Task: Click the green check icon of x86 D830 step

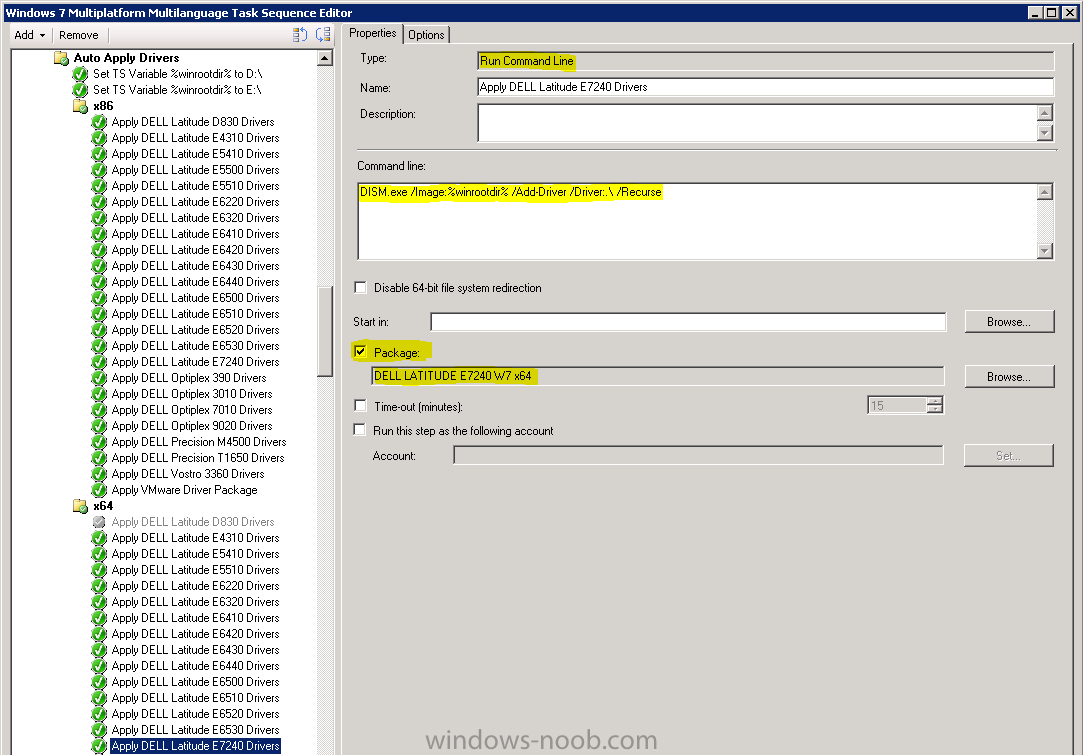Action: (99, 122)
